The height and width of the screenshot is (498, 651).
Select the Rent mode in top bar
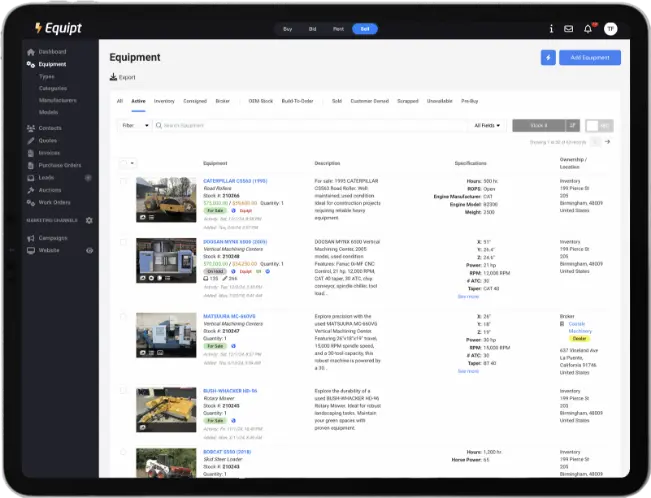click(339, 29)
